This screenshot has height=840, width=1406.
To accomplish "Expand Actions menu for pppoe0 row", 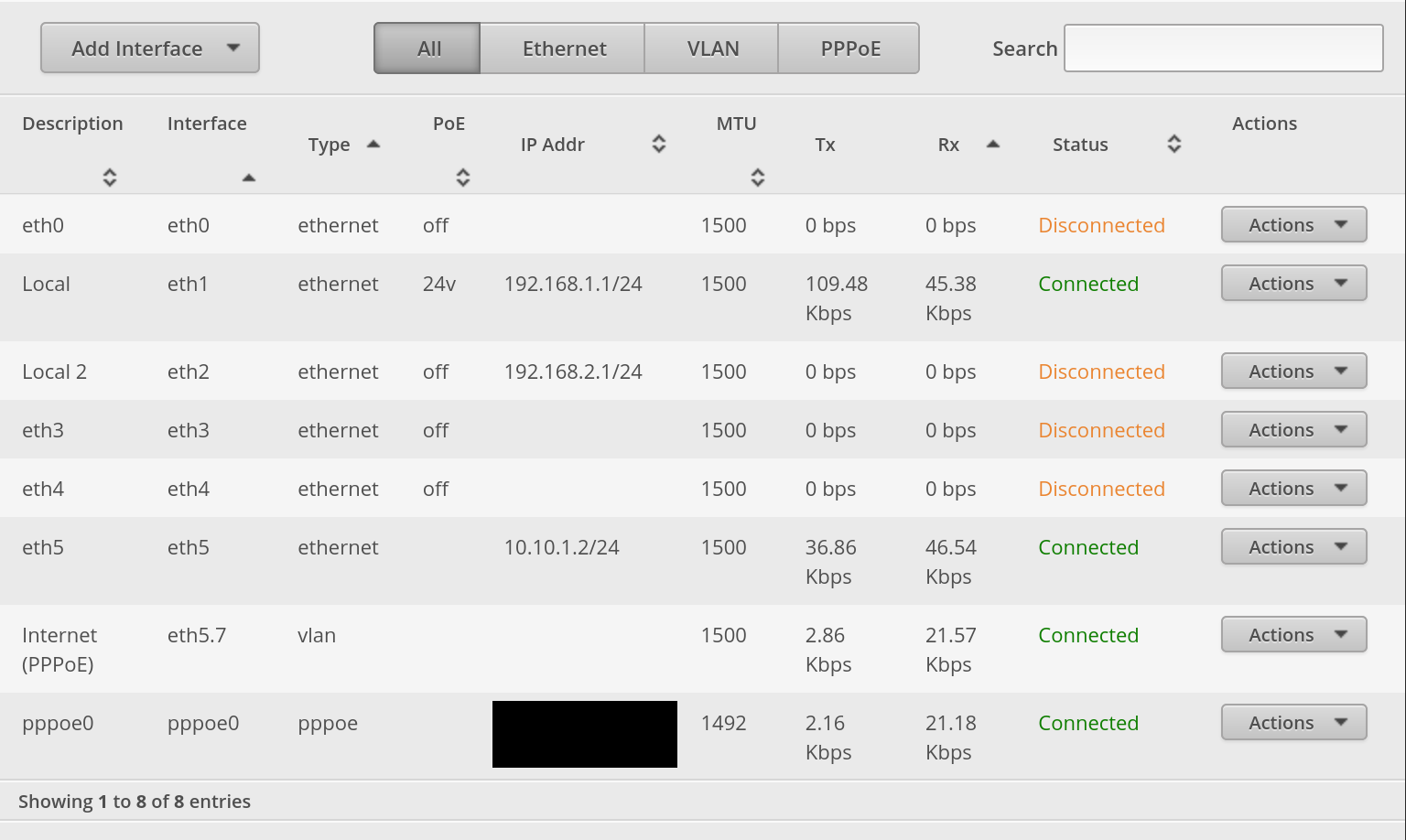I will (1293, 723).
